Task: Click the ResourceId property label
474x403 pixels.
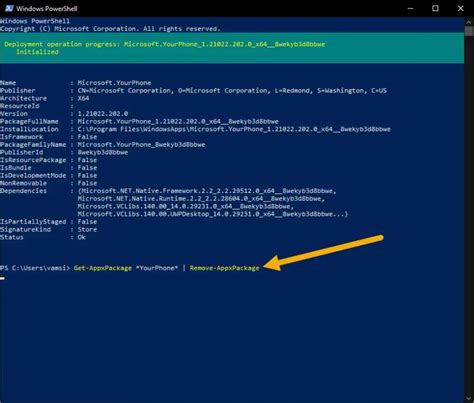Action: click(x=20, y=106)
